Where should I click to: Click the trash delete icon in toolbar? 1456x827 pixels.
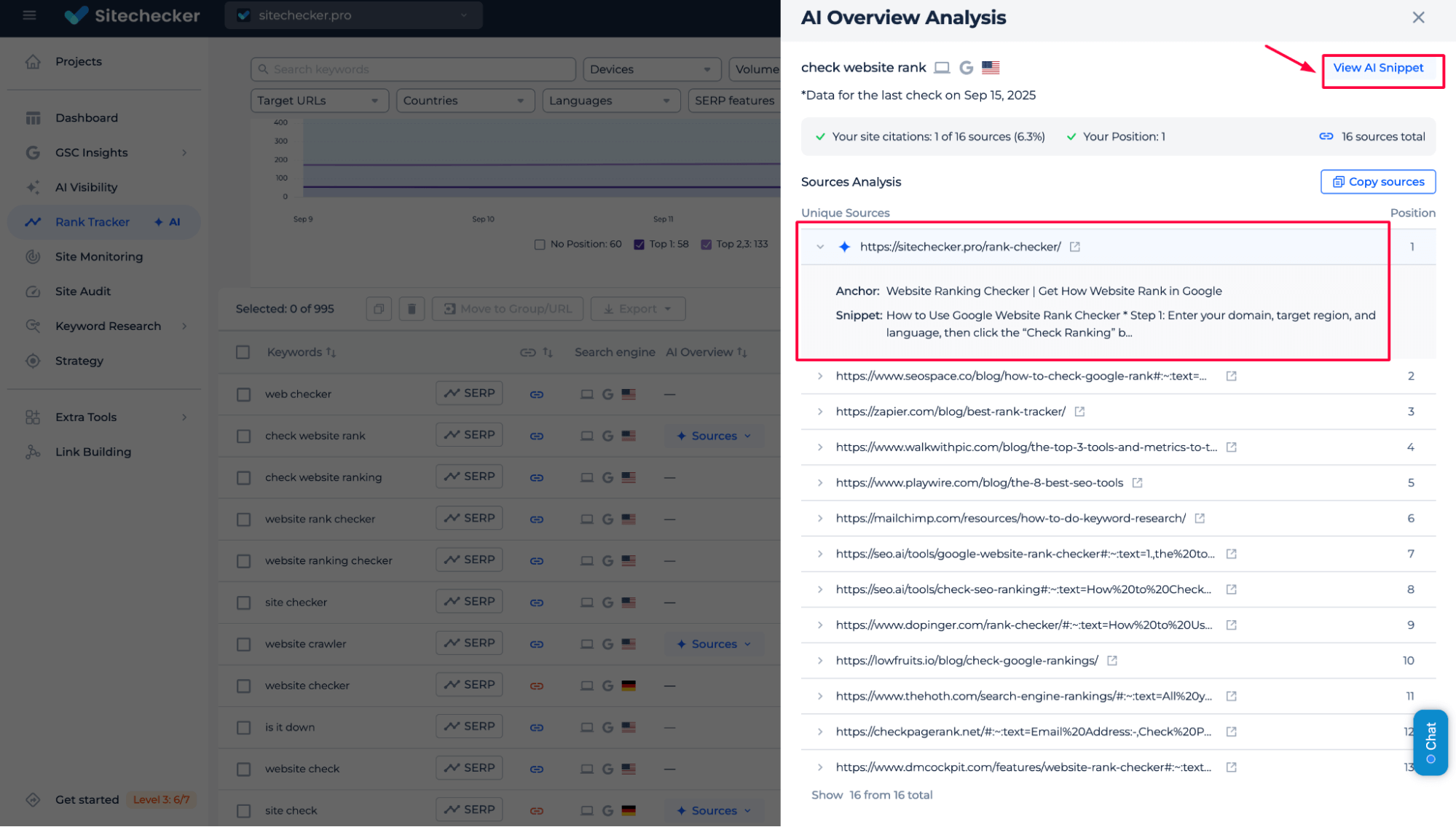[x=412, y=309]
